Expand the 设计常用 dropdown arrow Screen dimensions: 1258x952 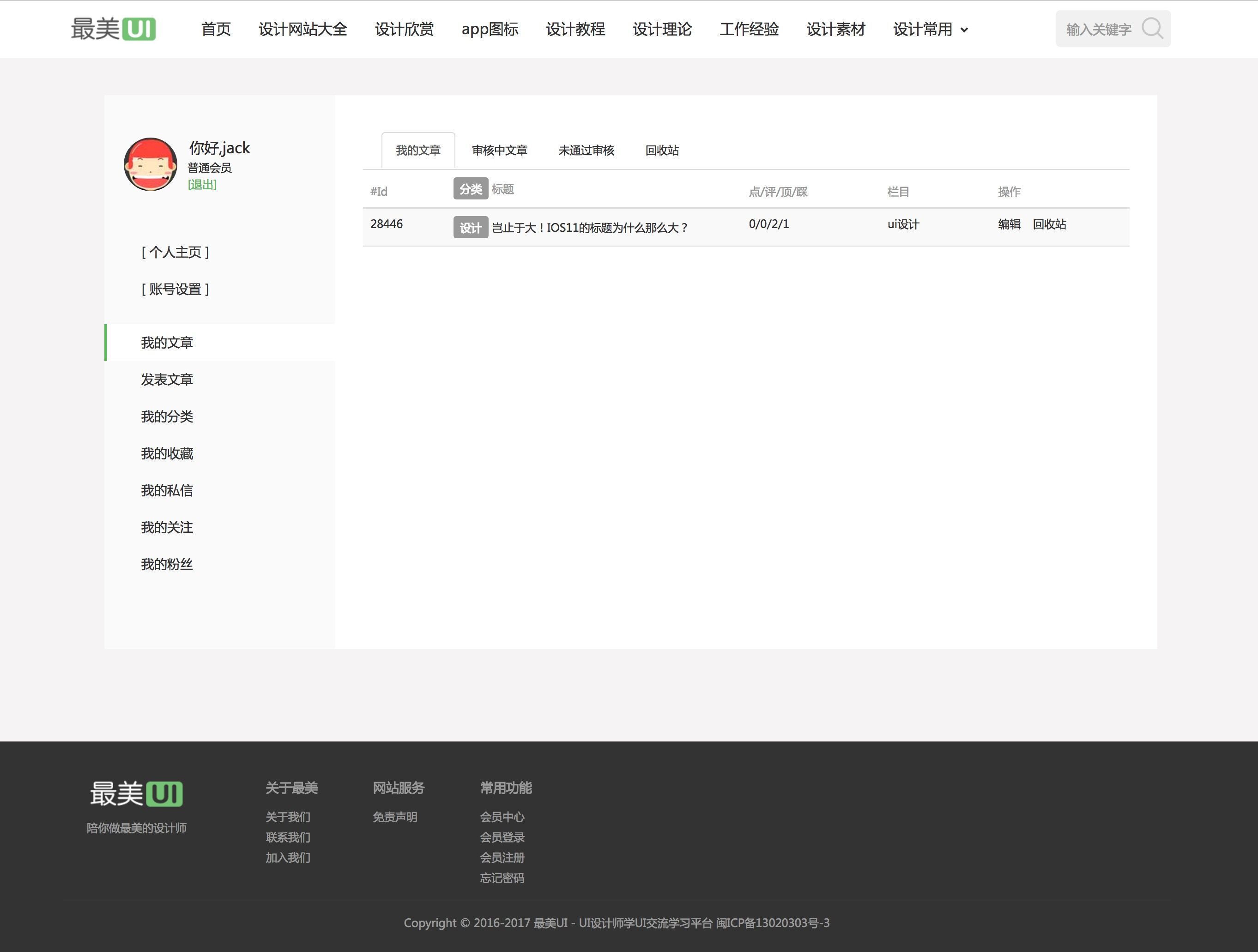point(964,30)
